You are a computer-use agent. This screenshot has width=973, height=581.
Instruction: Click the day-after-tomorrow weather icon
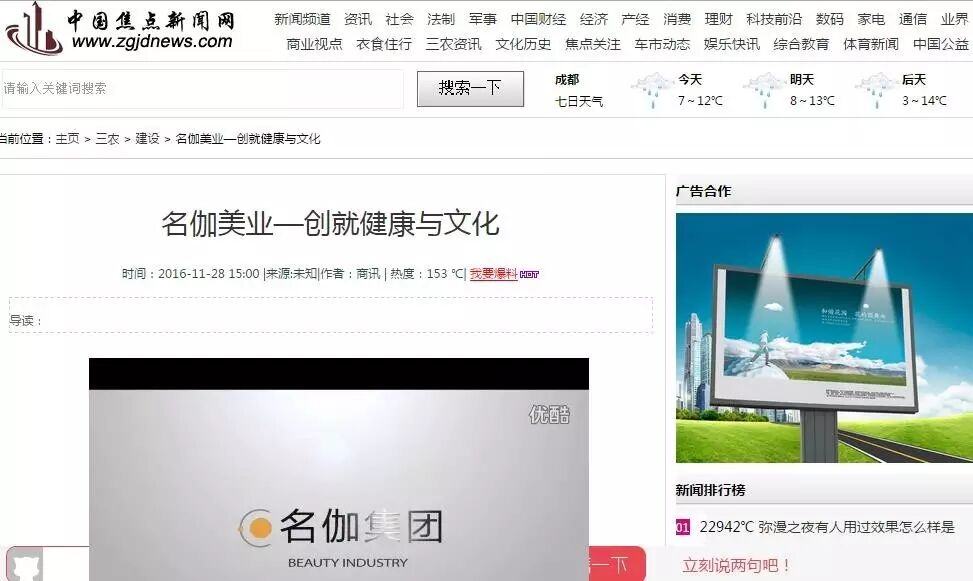pos(876,90)
